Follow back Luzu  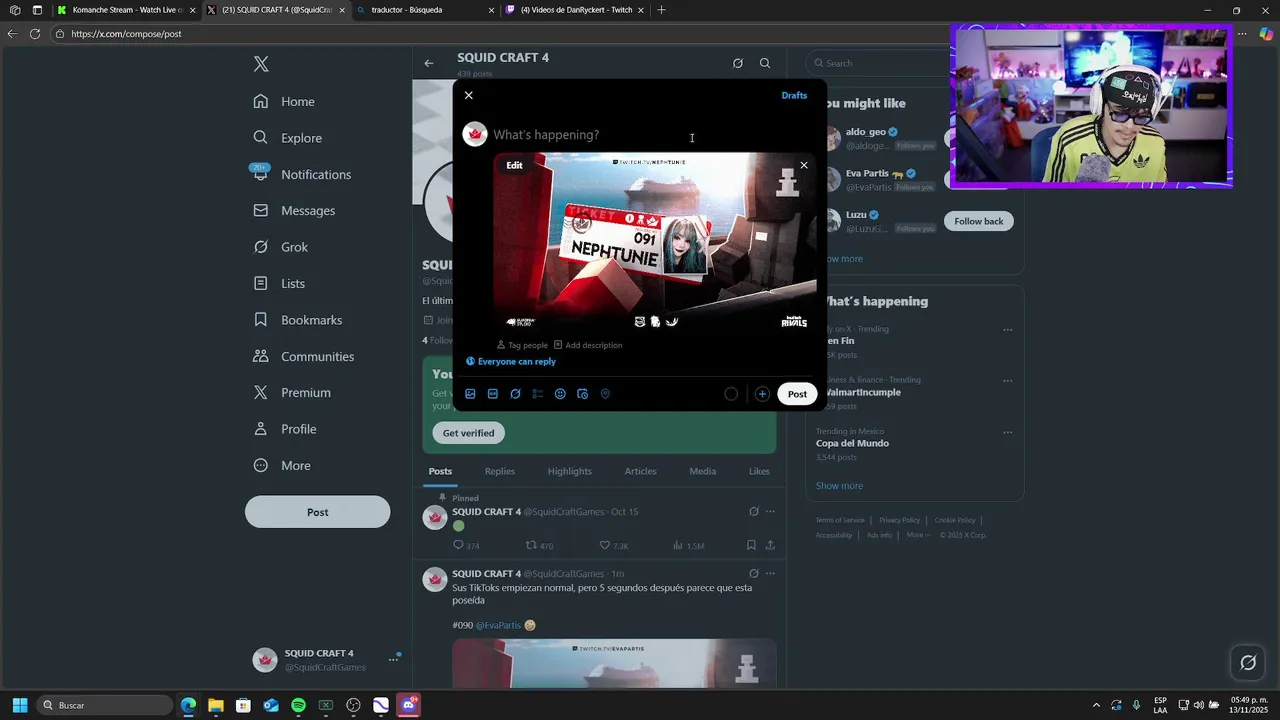point(978,221)
